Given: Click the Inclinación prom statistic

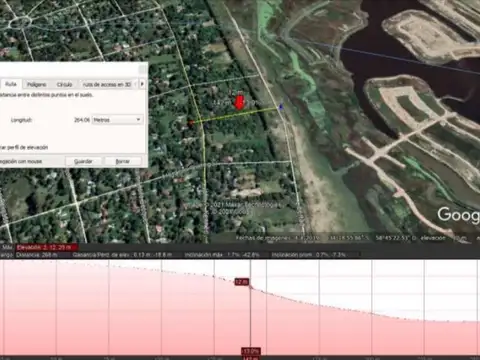Looking at the screenshot, I should tap(309, 255).
